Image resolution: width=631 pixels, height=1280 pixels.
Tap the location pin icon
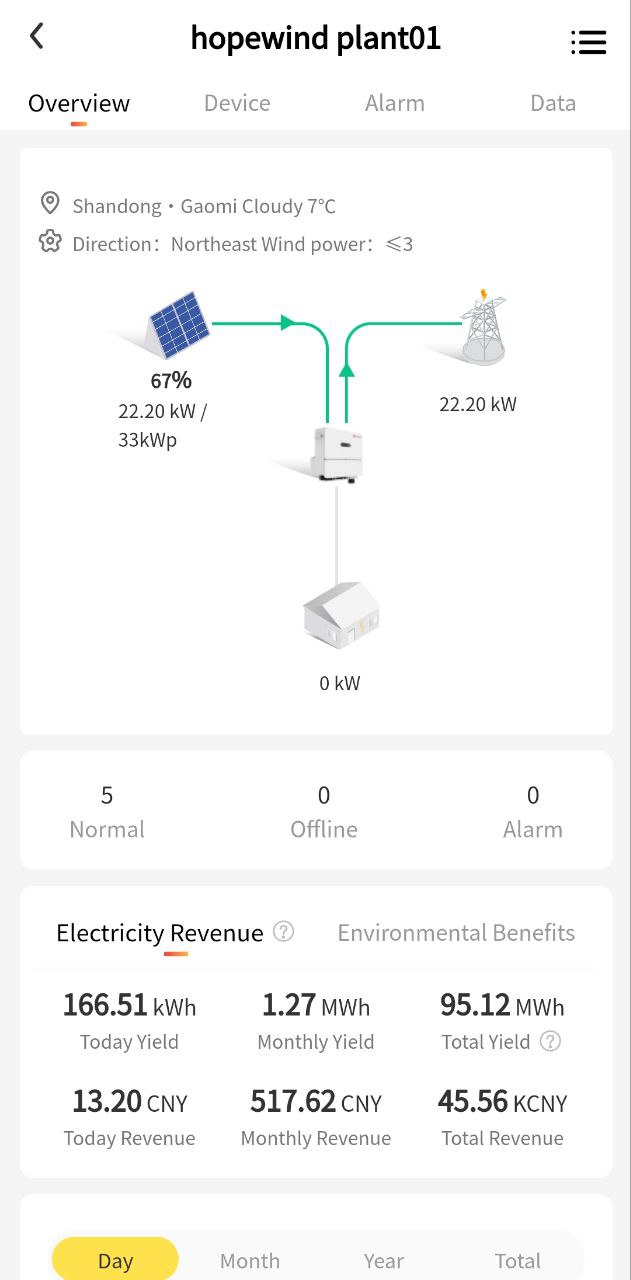(50, 204)
